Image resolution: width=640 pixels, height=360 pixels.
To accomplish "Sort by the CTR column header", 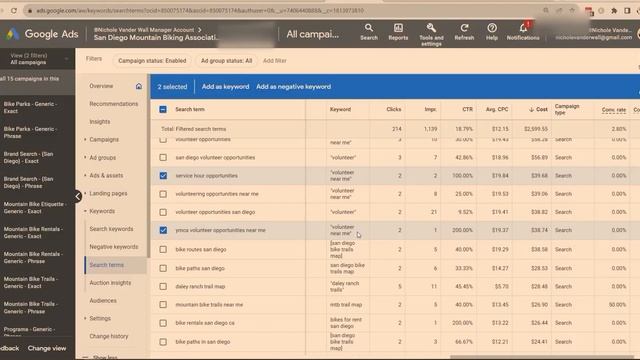I will pyautogui.click(x=467, y=109).
